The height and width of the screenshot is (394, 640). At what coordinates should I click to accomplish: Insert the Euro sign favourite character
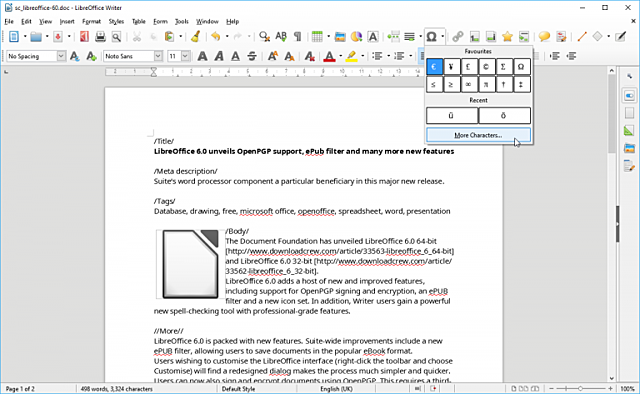[x=434, y=67]
